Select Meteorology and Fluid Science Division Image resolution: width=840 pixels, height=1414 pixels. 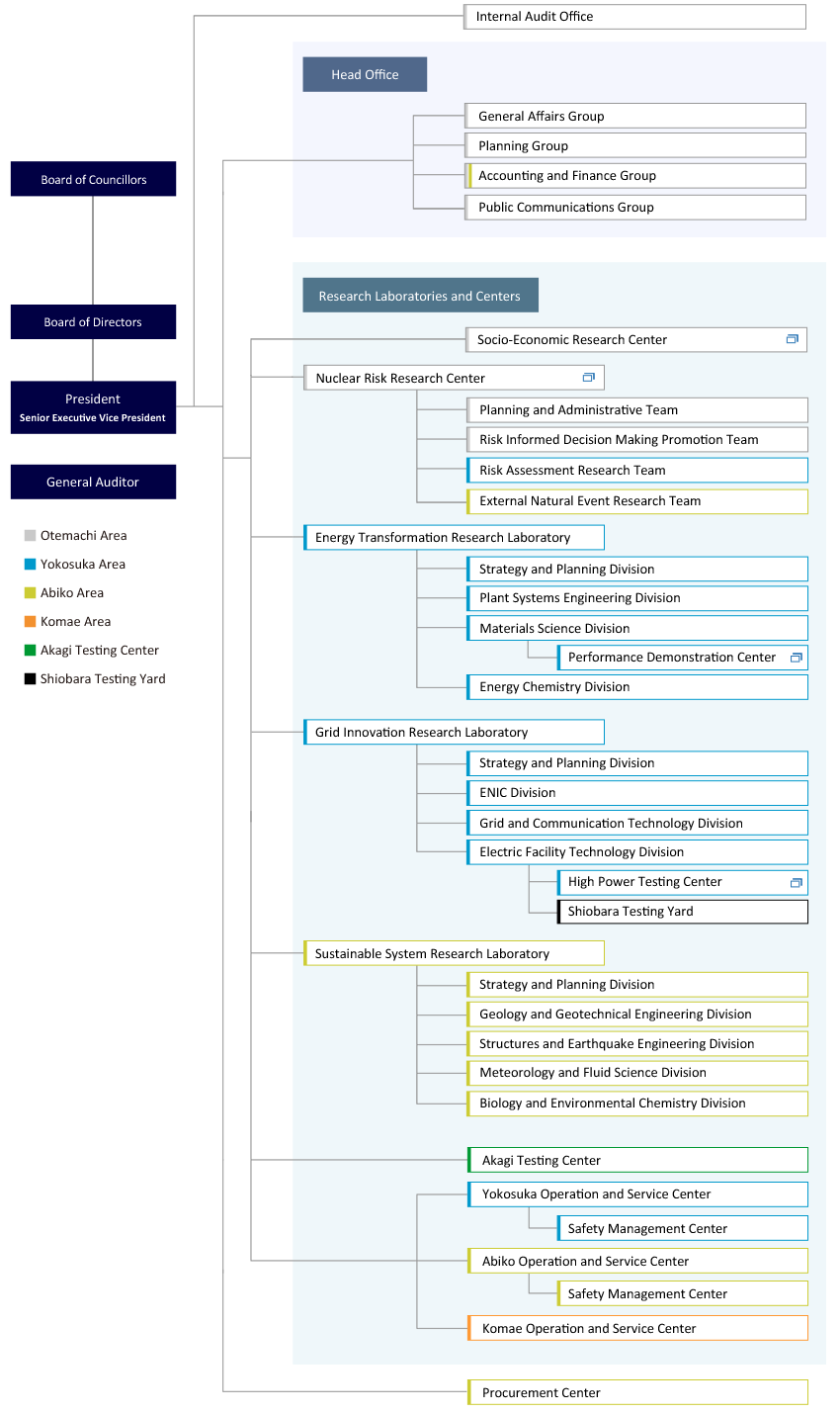[x=637, y=1073]
